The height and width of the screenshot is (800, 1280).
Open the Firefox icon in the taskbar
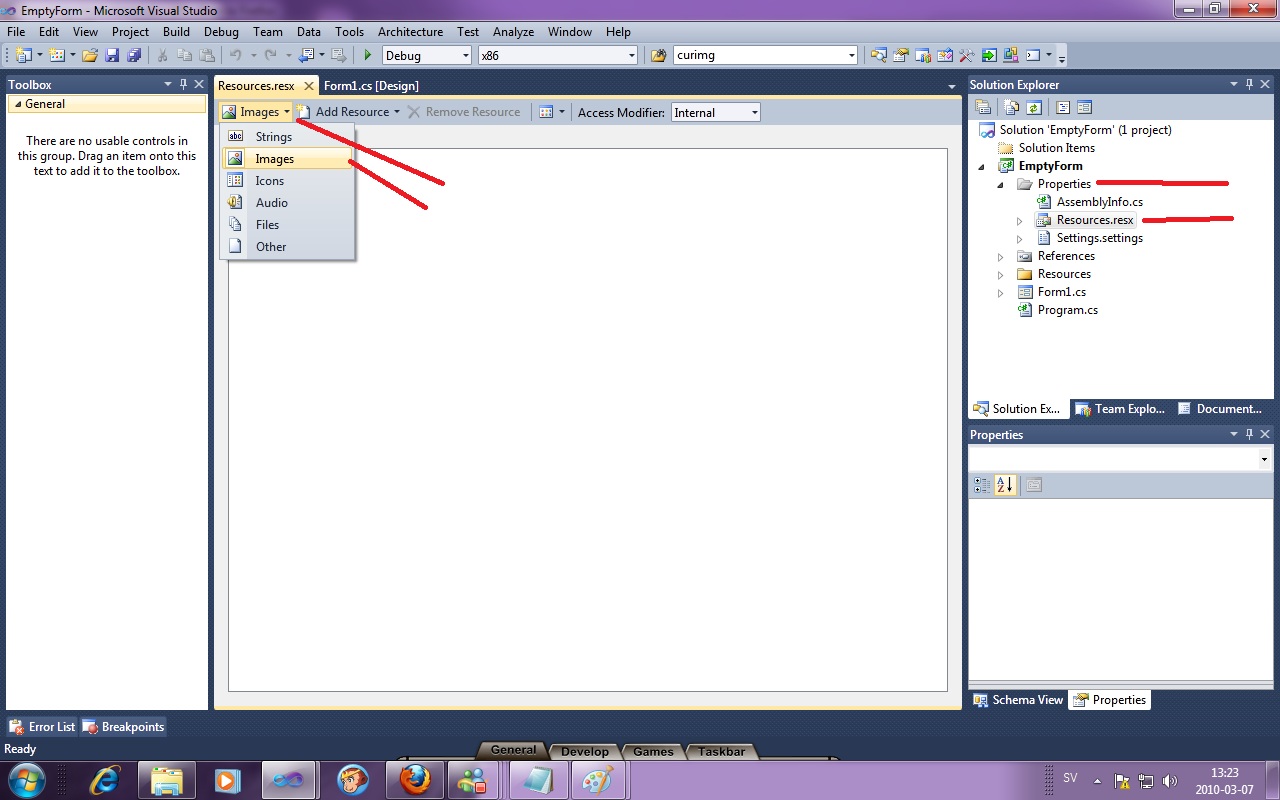(414, 778)
